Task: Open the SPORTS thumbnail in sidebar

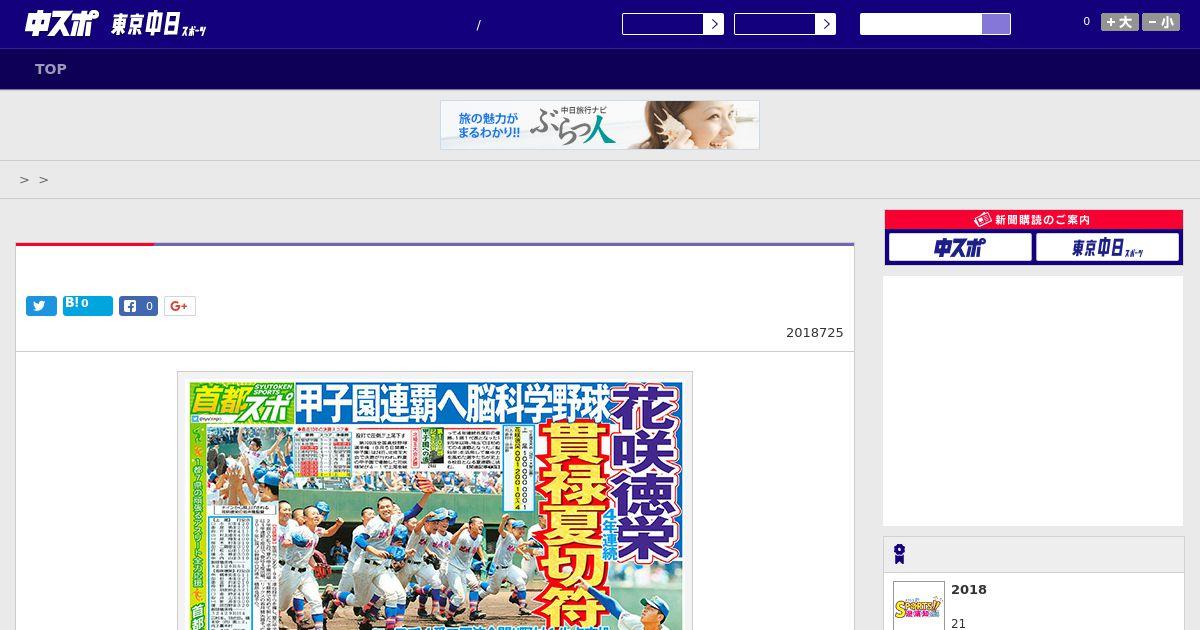Action: coord(919,606)
